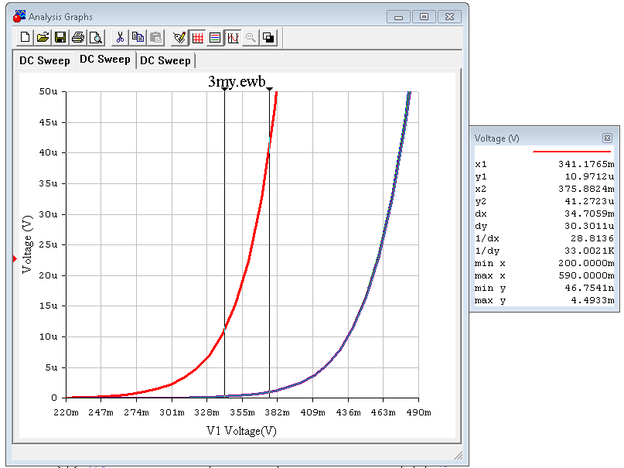
Task: Open the third DC Sweep tab
Action: (x=165, y=60)
